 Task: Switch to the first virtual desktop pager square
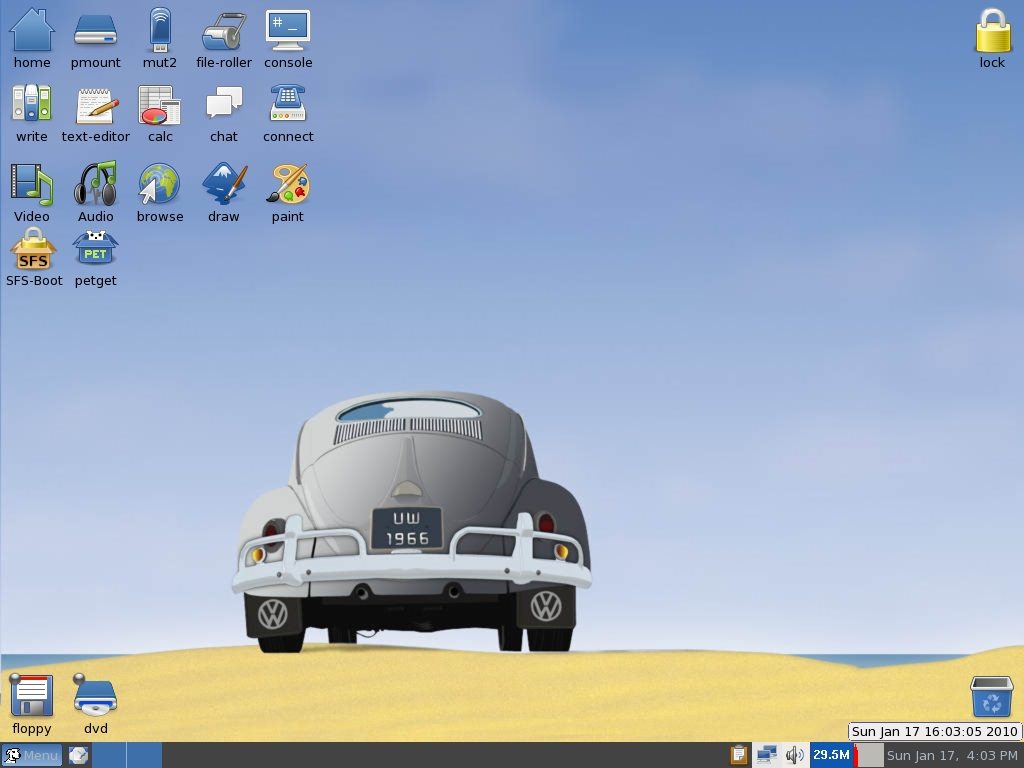click(108, 755)
